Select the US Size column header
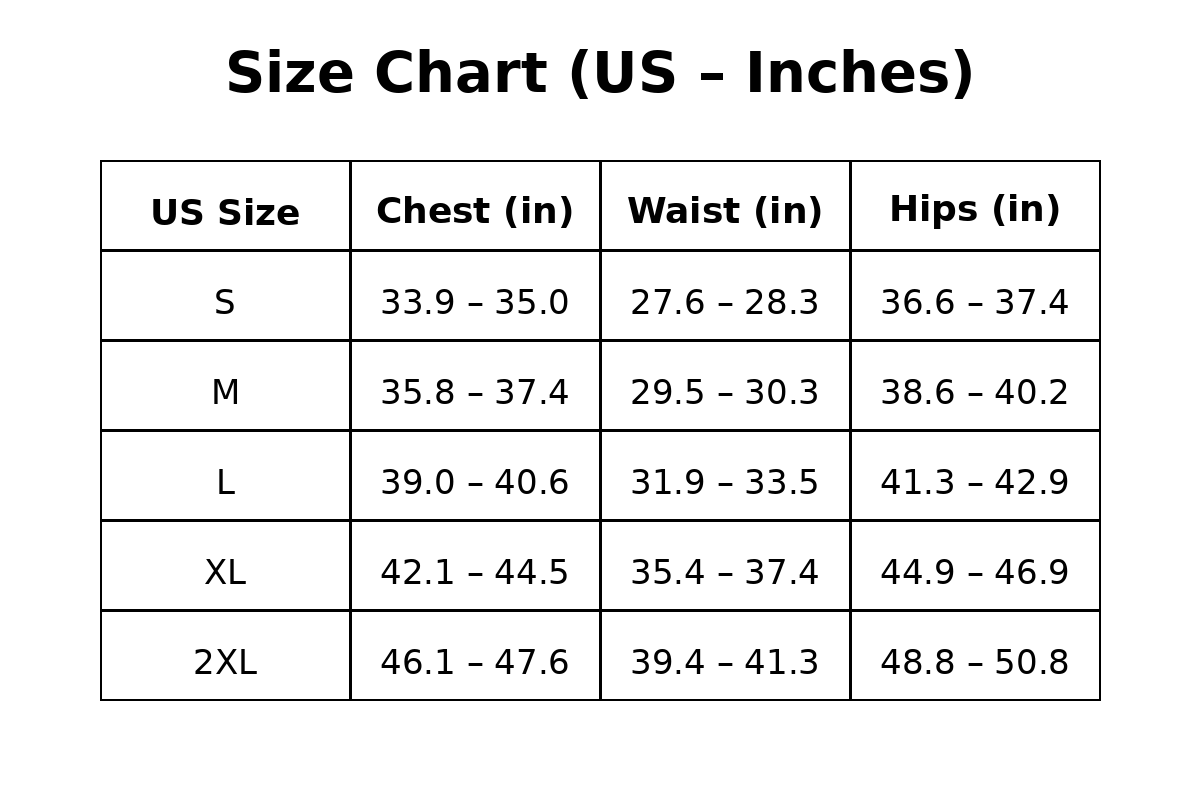This screenshot has height=792, width=1200. pos(225,213)
